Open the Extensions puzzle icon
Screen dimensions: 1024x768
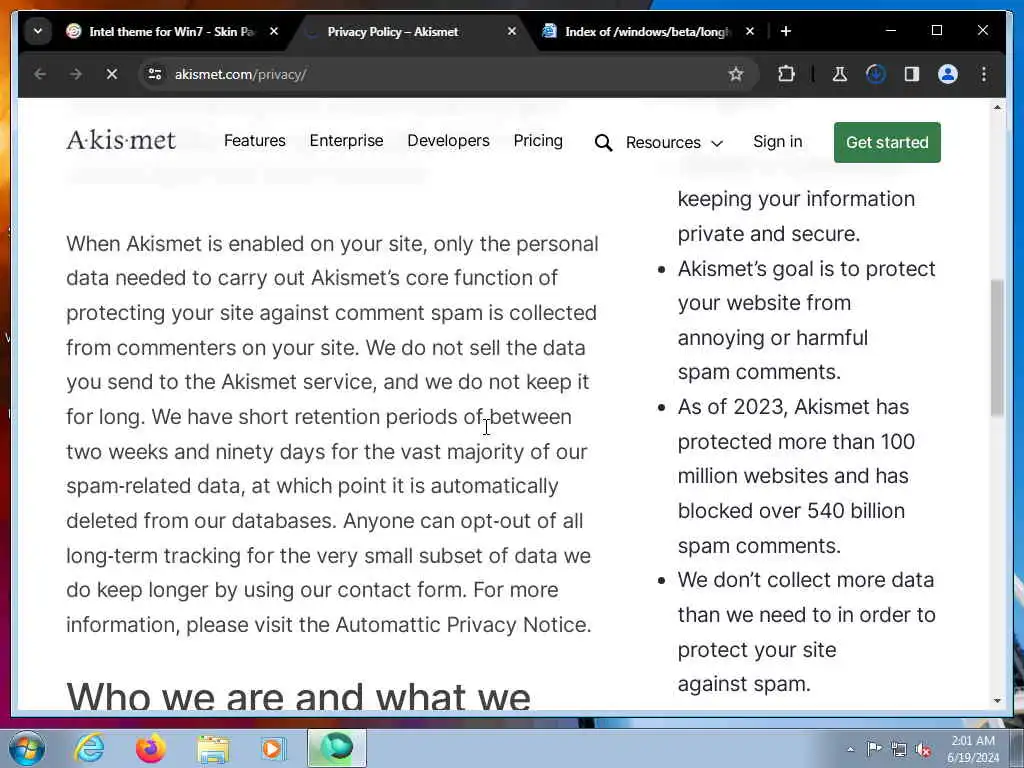click(786, 74)
